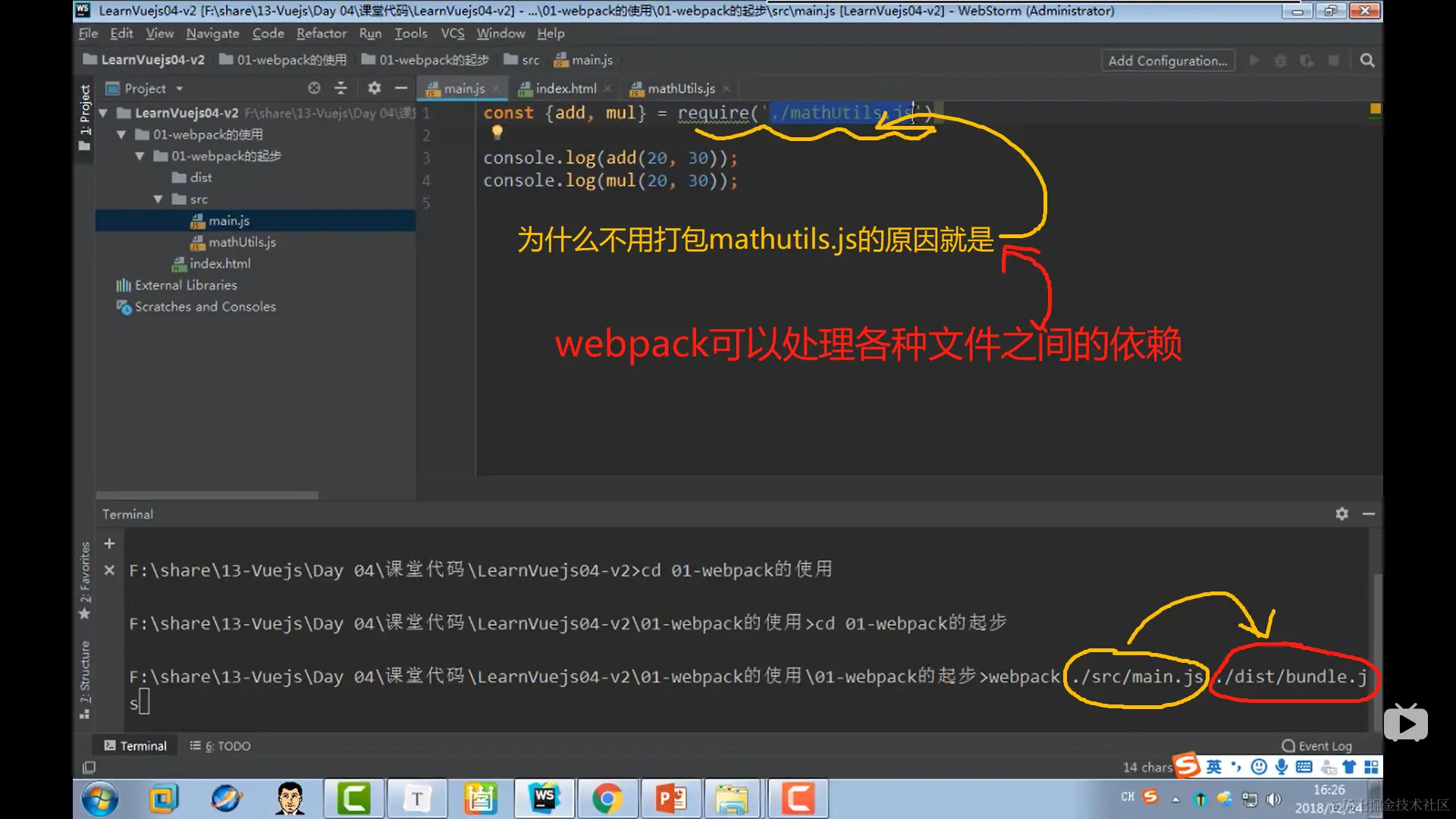This screenshot has height=819, width=1456.
Task: Hide the Project panel with minus icon
Action: pos(401,88)
